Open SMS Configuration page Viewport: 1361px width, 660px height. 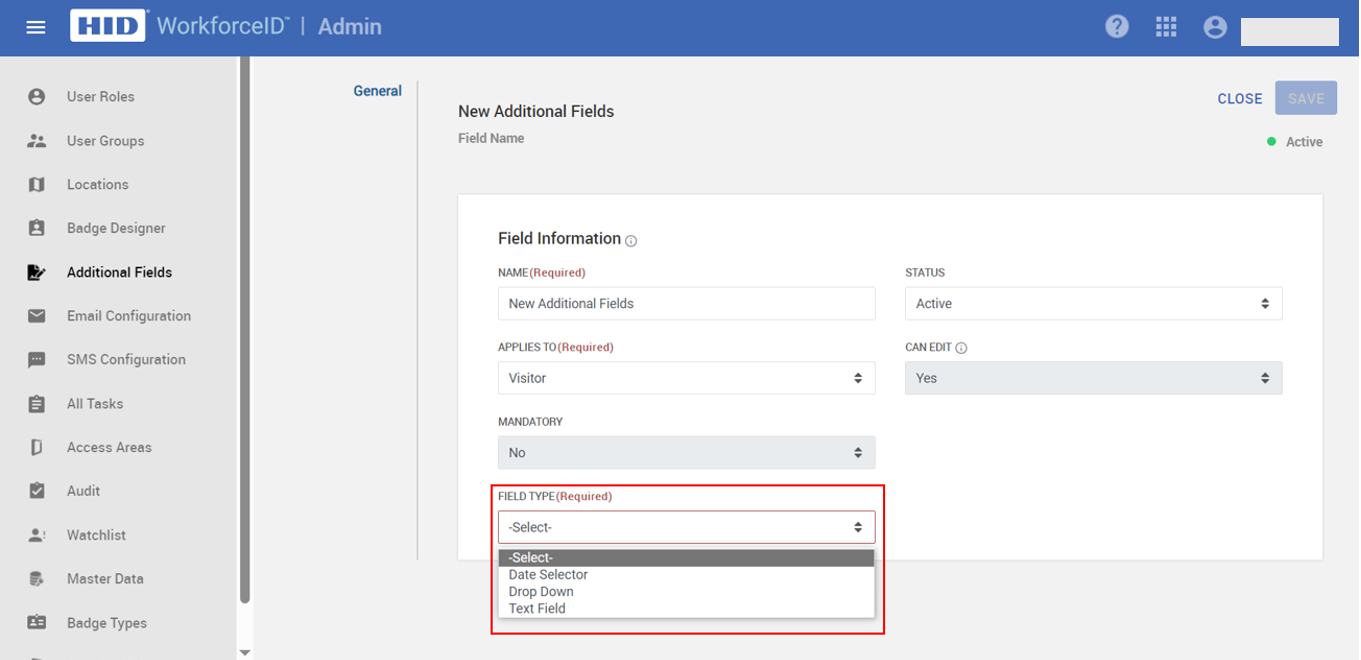point(126,360)
